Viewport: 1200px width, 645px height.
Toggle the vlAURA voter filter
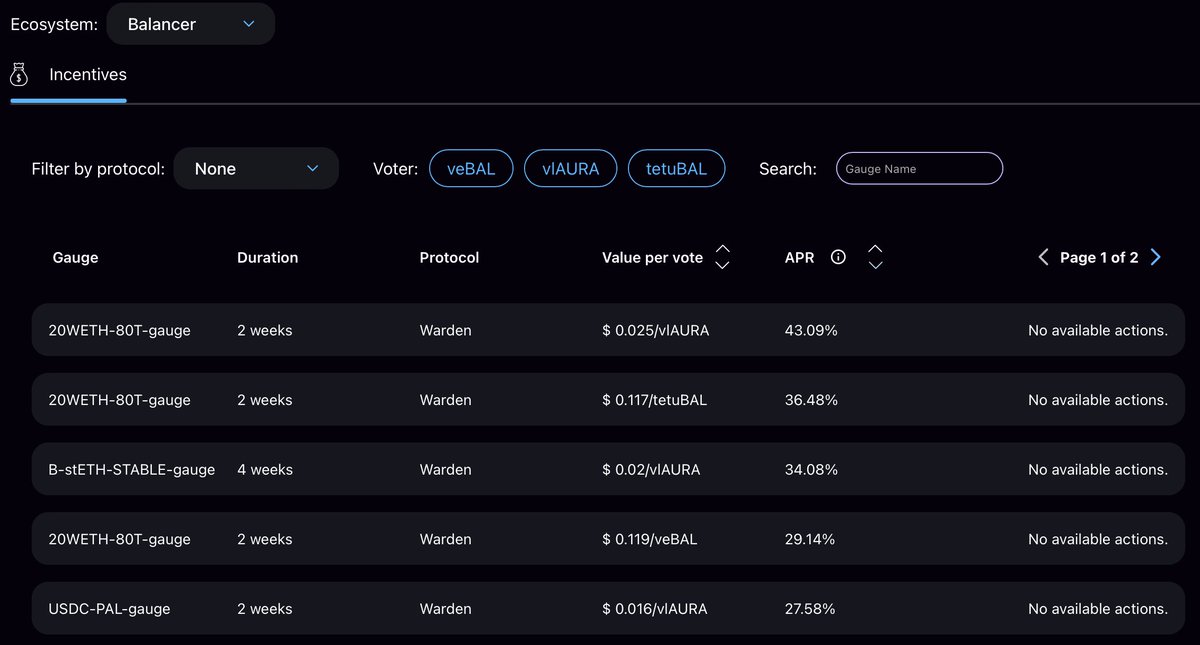pos(570,168)
